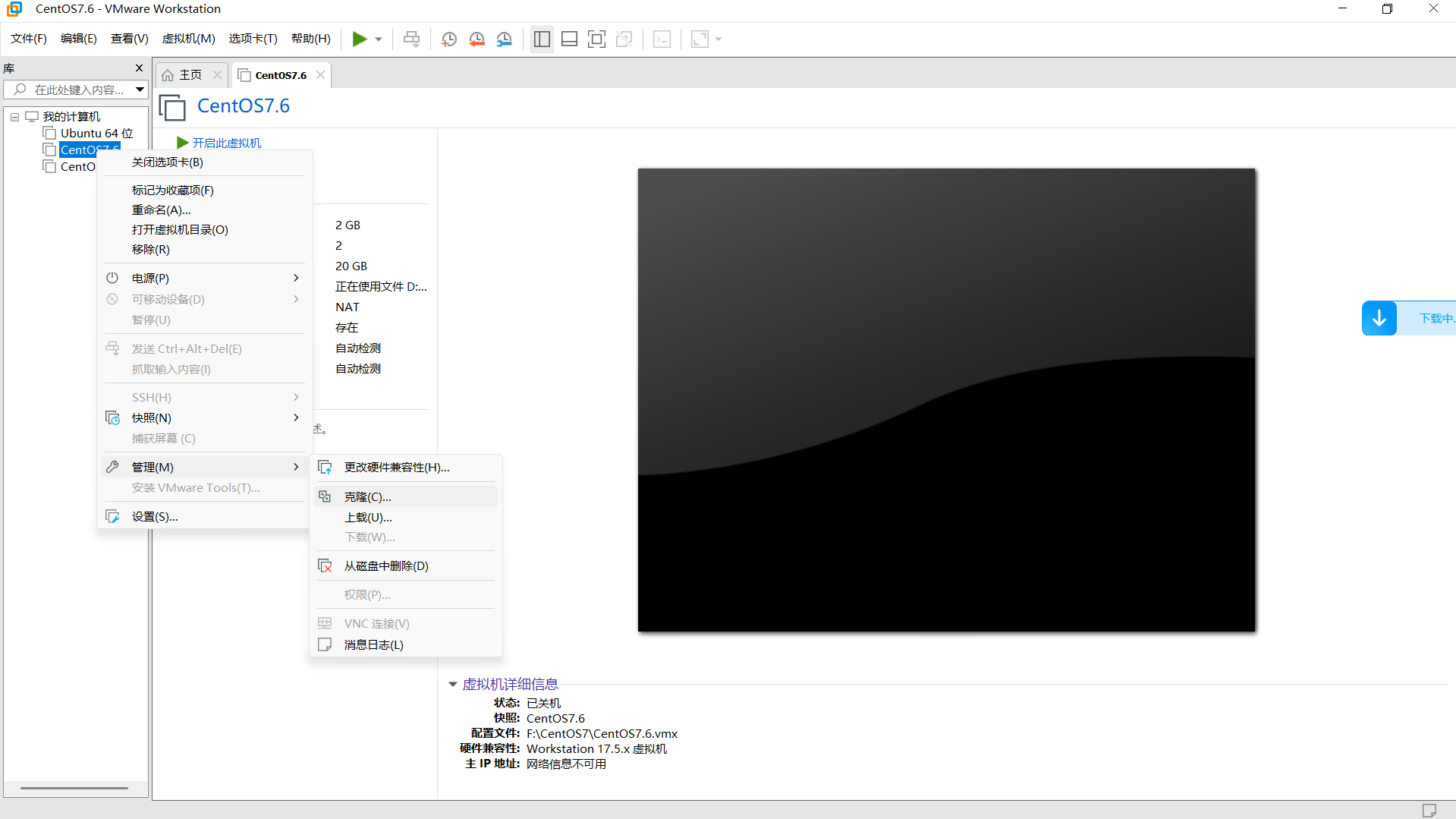Open 设置(S)... from the context menu
Screen dimensions: 1456x819
click(205, 517)
